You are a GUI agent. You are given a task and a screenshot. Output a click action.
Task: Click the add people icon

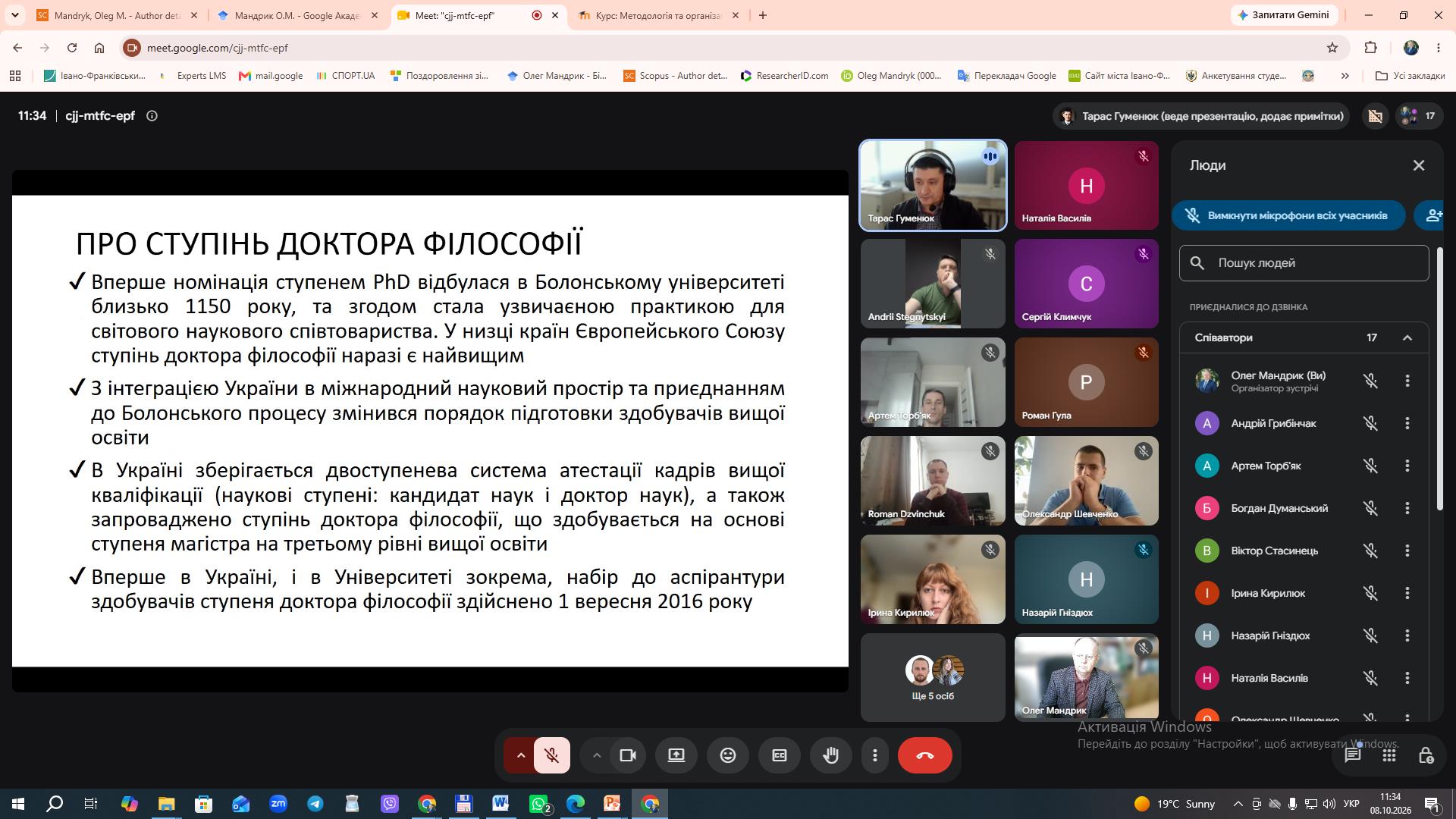pyautogui.click(x=1433, y=215)
